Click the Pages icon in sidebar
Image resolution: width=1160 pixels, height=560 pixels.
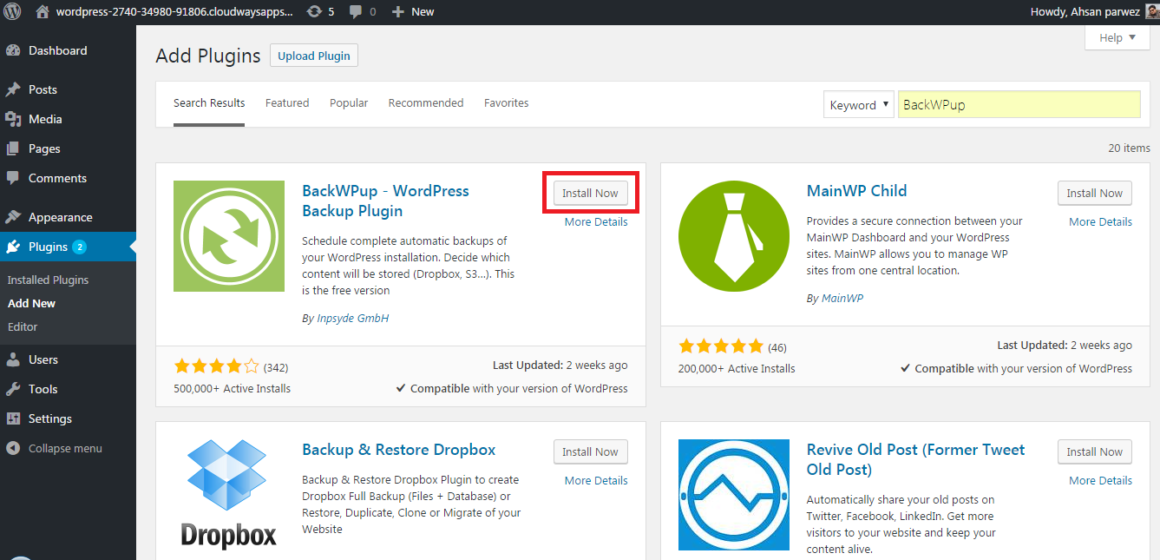pos(13,149)
